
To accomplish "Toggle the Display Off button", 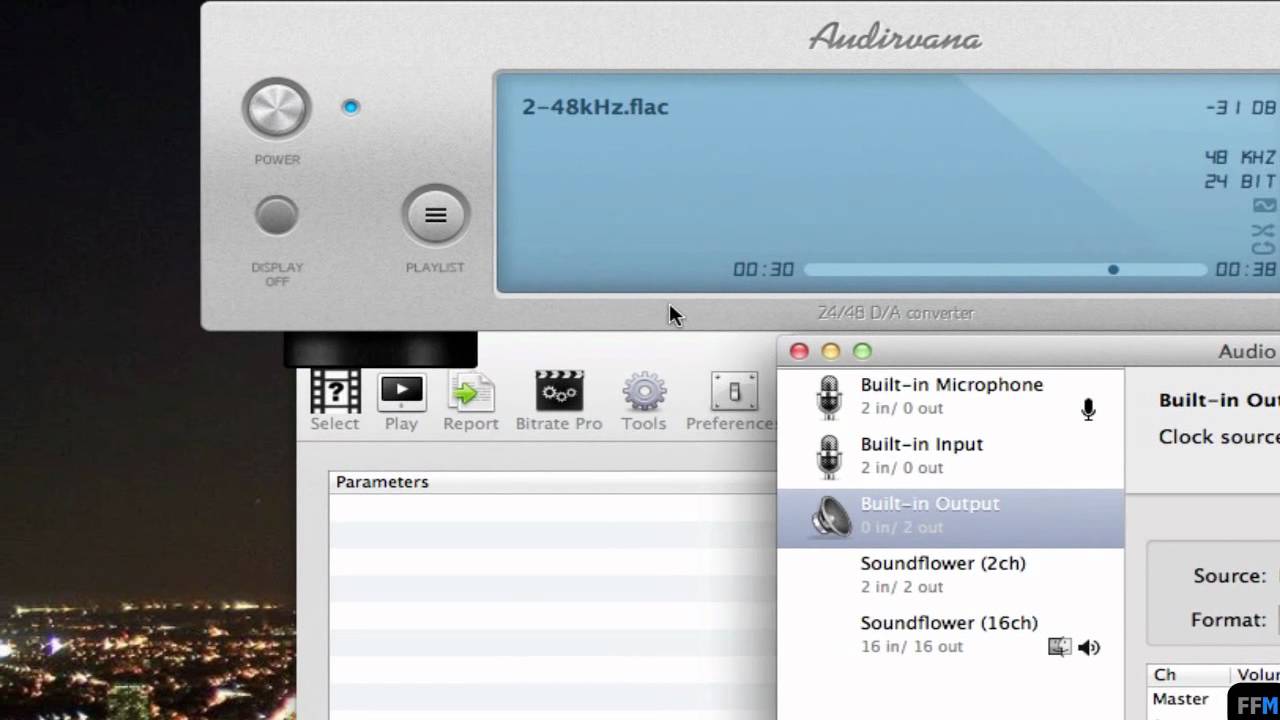I will pyautogui.click(x=277, y=216).
